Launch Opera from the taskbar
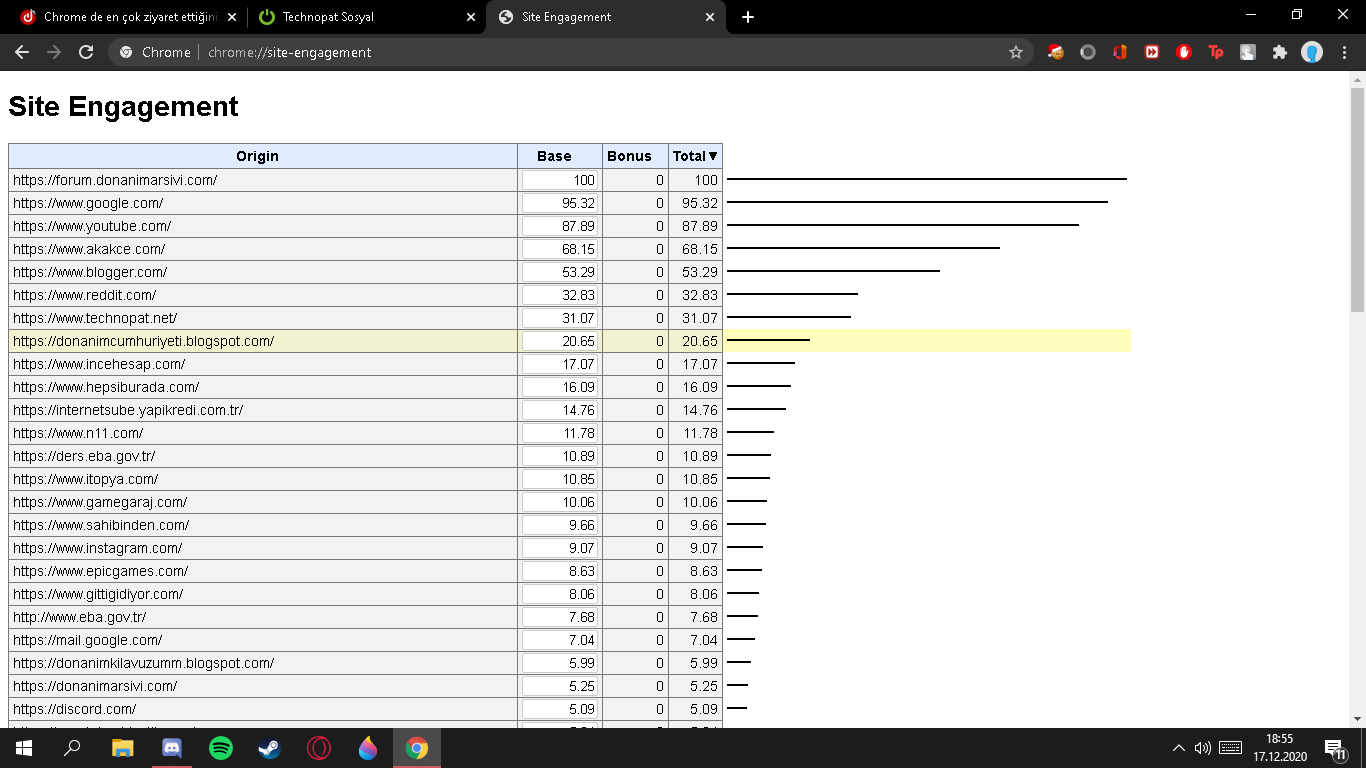Image resolution: width=1366 pixels, height=768 pixels. click(x=319, y=748)
